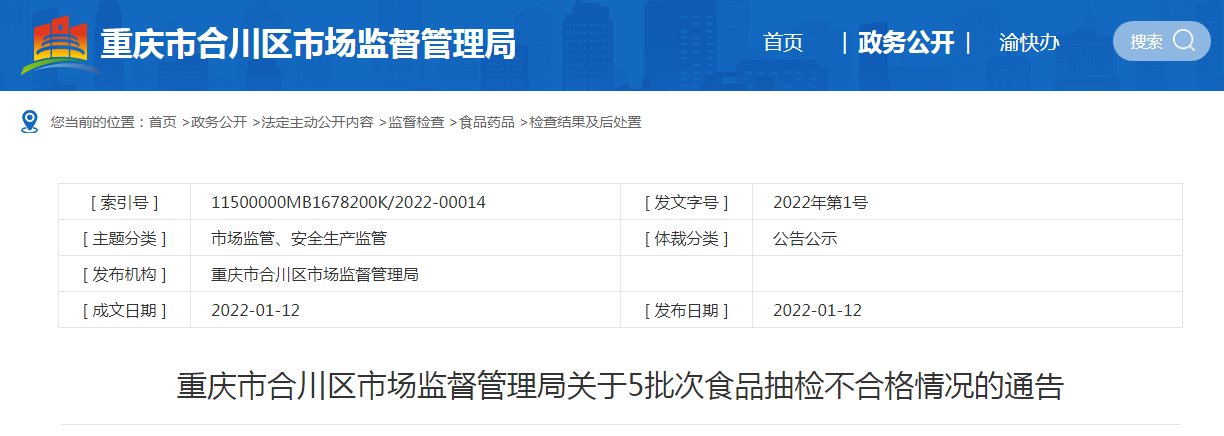The height and width of the screenshot is (436, 1224).
Task: Navigate to 监督检查 in the breadcrumb
Action: pyautogui.click(x=417, y=122)
